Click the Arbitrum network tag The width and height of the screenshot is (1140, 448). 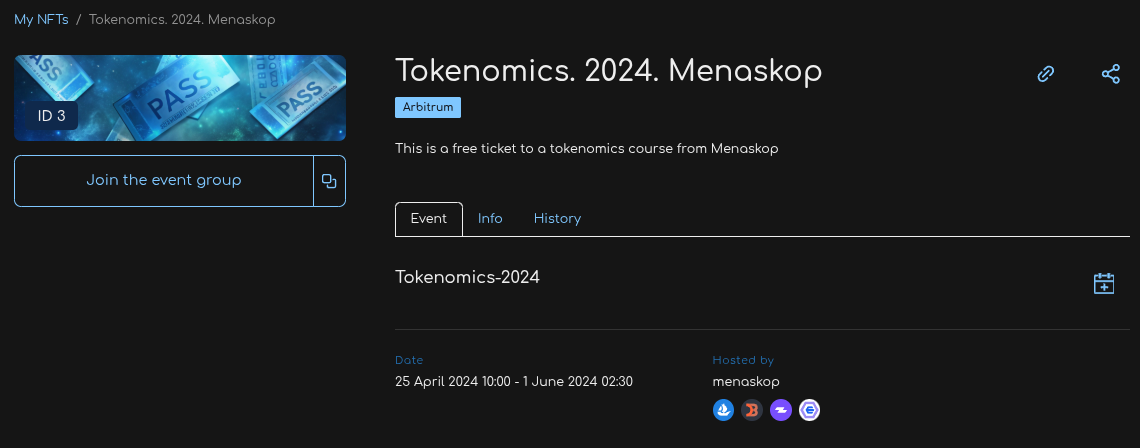coord(428,107)
